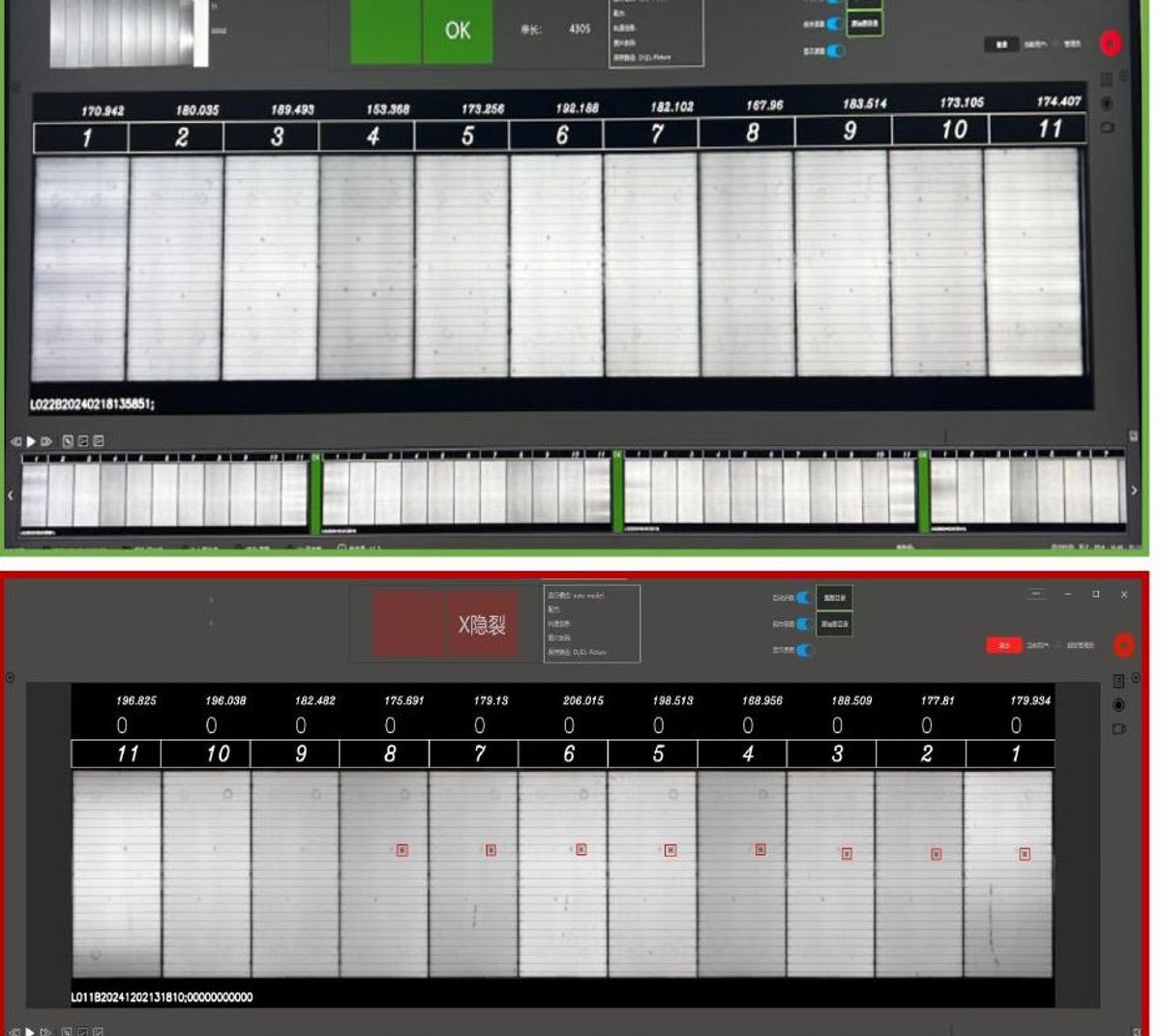Image resolution: width=1161 pixels, height=1036 pixels.
Task: Select string number 11 header in the lower window
Action: click(127, 754)
